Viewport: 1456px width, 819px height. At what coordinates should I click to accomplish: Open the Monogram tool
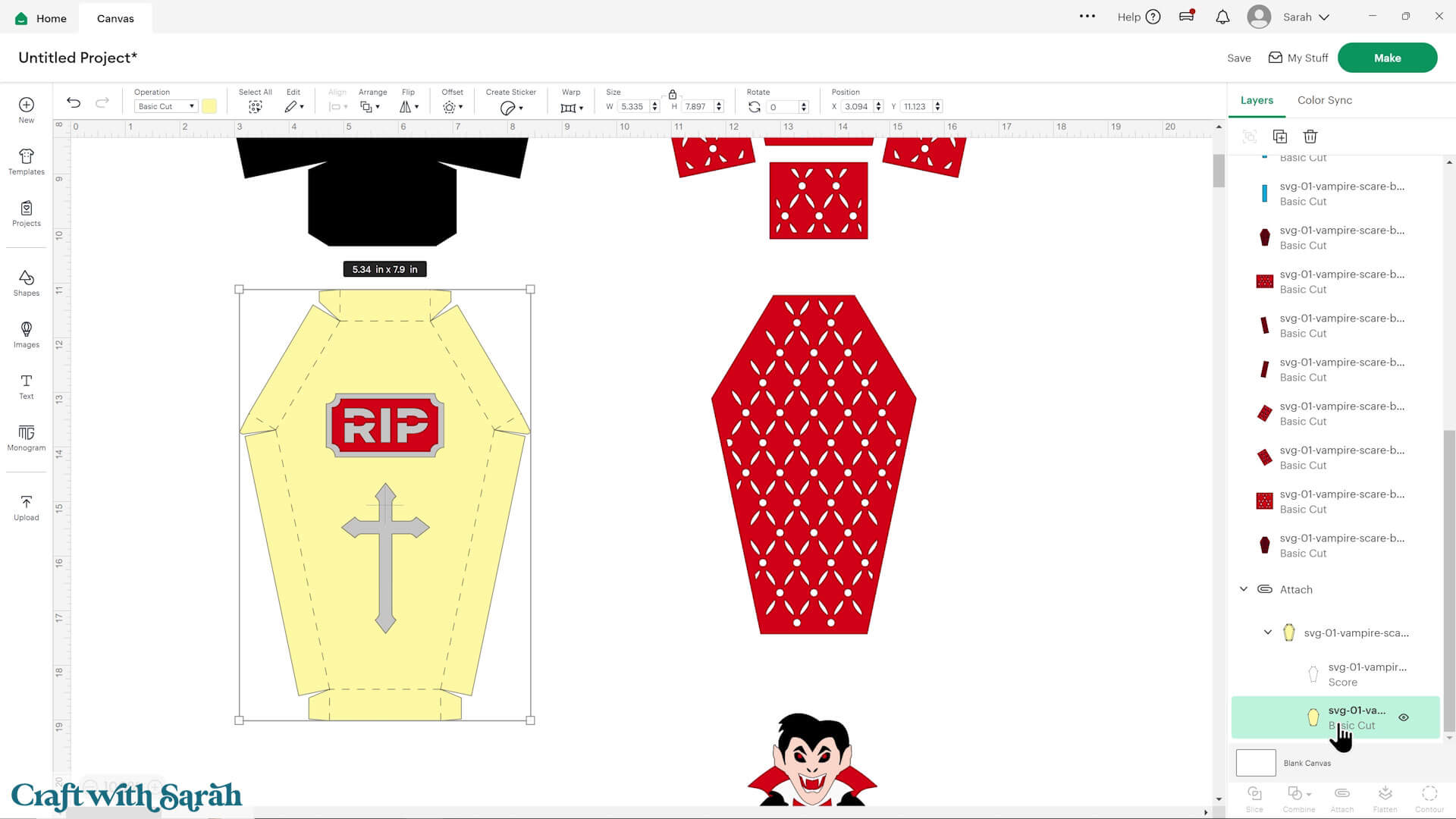click(x=26, y=438)
